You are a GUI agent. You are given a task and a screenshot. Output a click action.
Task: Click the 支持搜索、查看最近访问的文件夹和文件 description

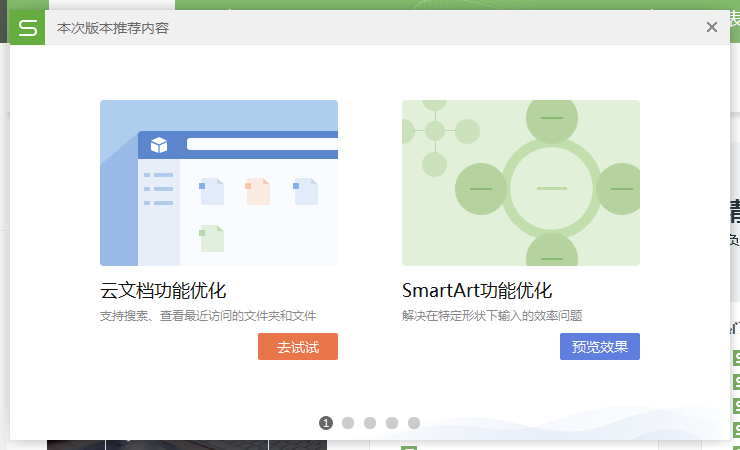(208, 316)
